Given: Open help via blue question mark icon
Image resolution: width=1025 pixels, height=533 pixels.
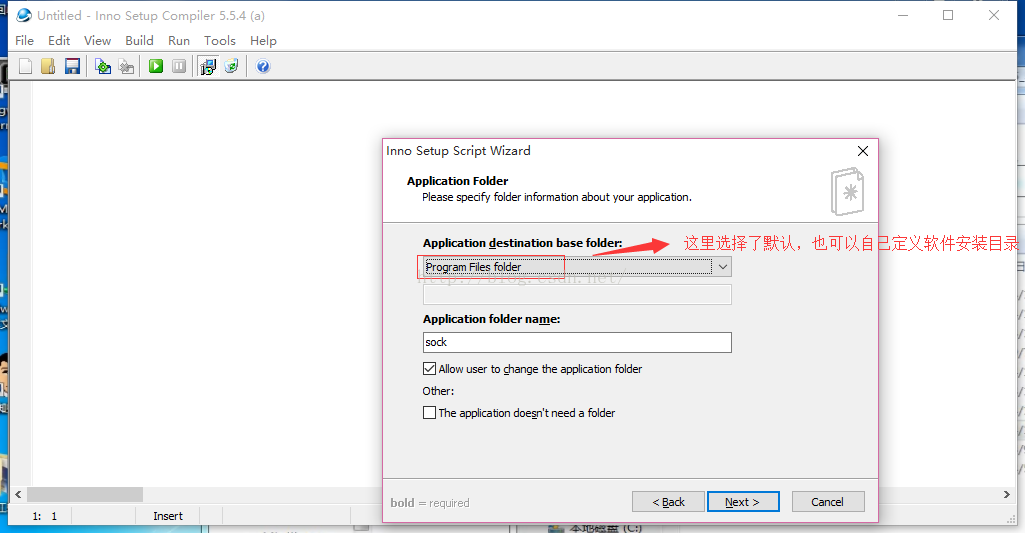Looking at the screenshot, I should 263,66.
